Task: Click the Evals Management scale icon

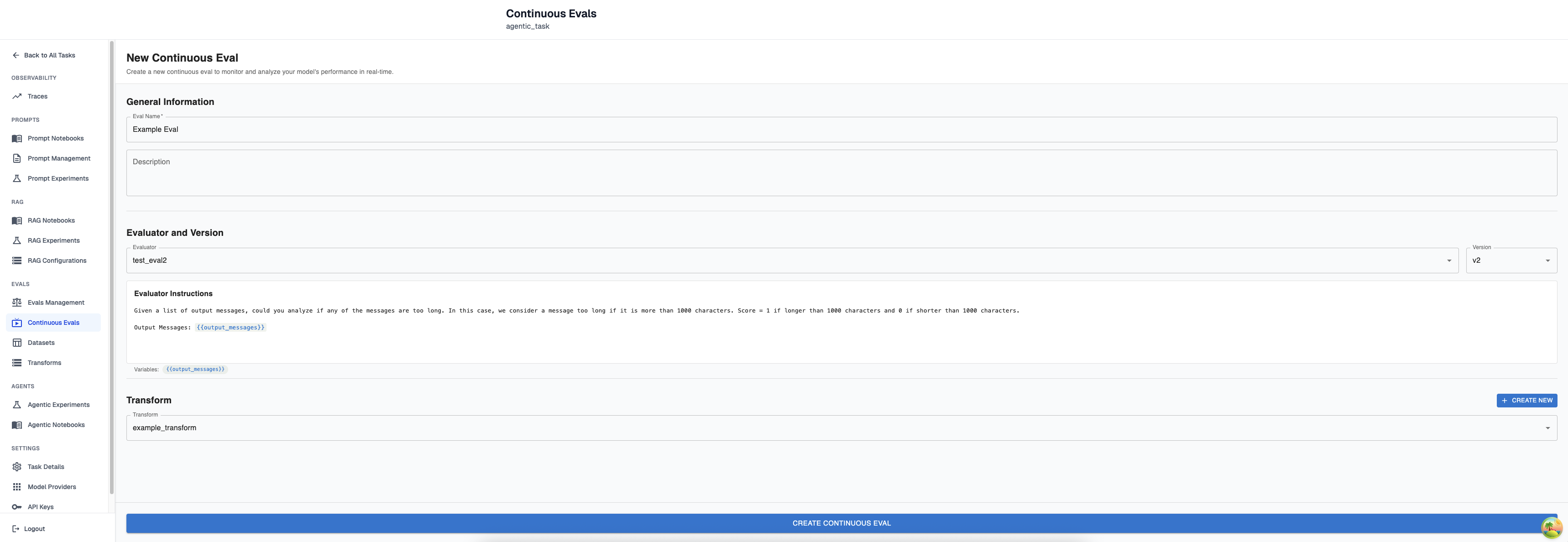Action: point(17,302)
